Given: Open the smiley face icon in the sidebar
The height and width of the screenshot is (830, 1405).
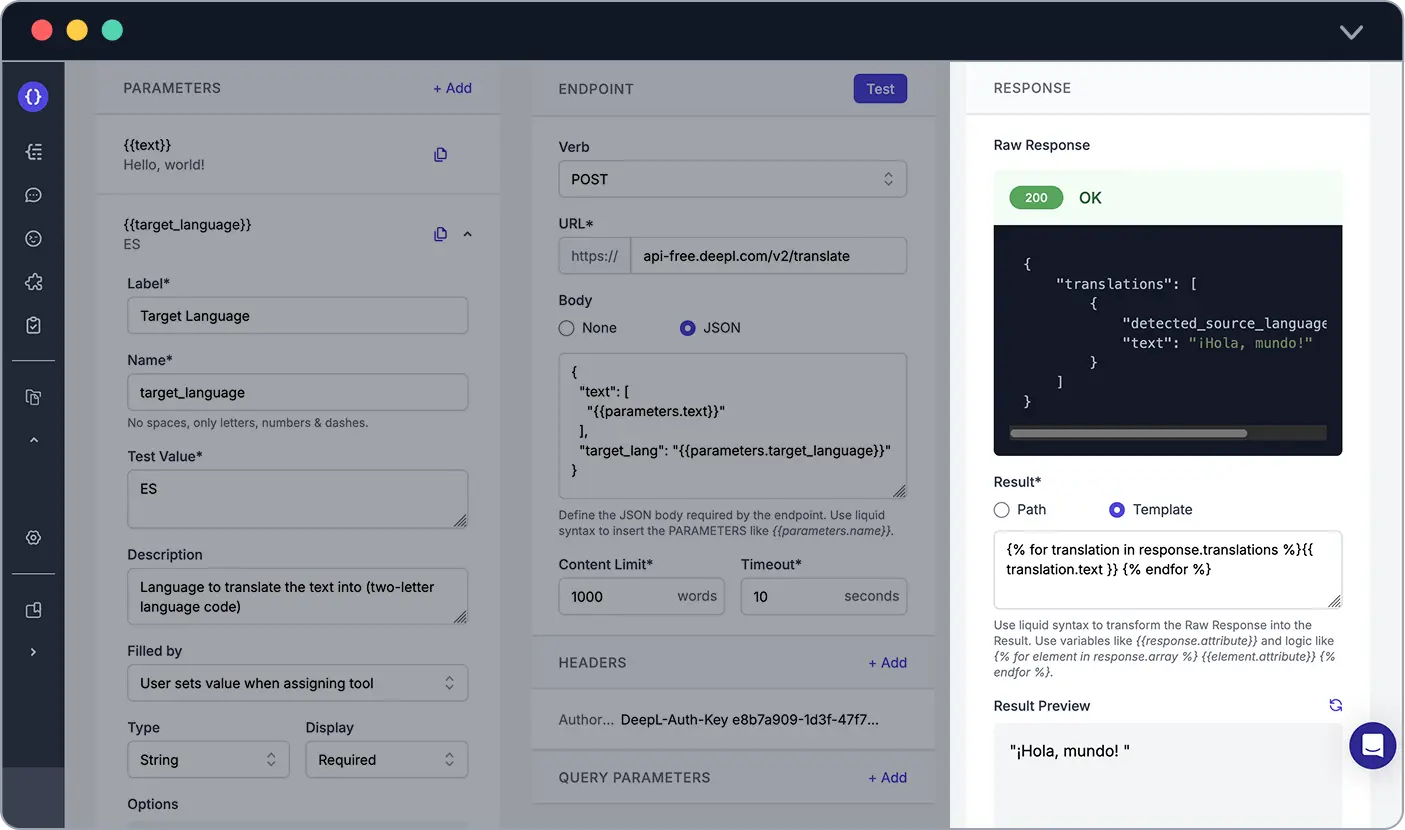Looking at the screenshot, I should (x=34, y=239).
